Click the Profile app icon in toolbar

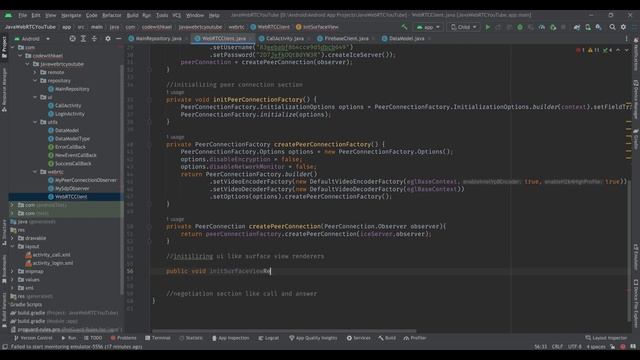coord(542,27)
